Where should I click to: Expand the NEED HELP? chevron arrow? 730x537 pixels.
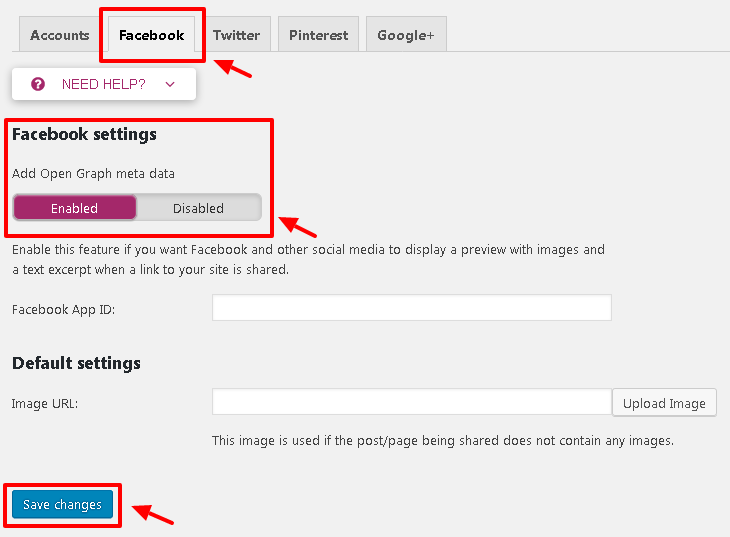point(170,84)
